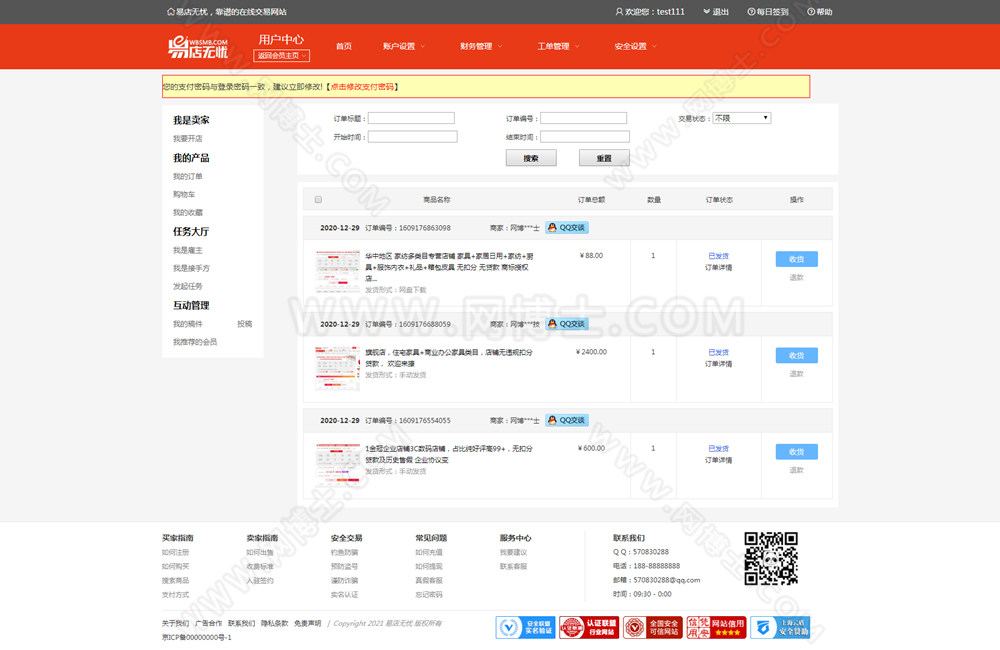Image resolution: width=1000 pixels, height=650 pixels.
Task: Toggle the select-all orders checkbox
Action: 318,200
